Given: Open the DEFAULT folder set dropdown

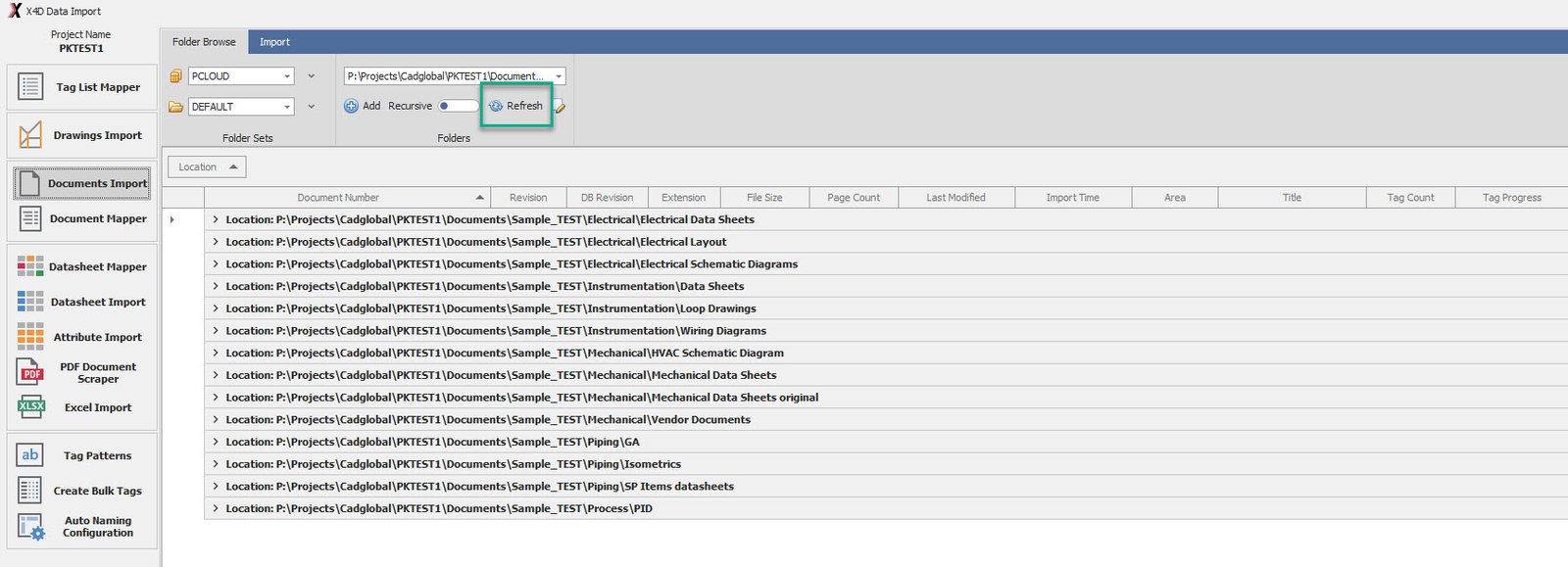Looking at the screenshot, I should tap(287, 107).
